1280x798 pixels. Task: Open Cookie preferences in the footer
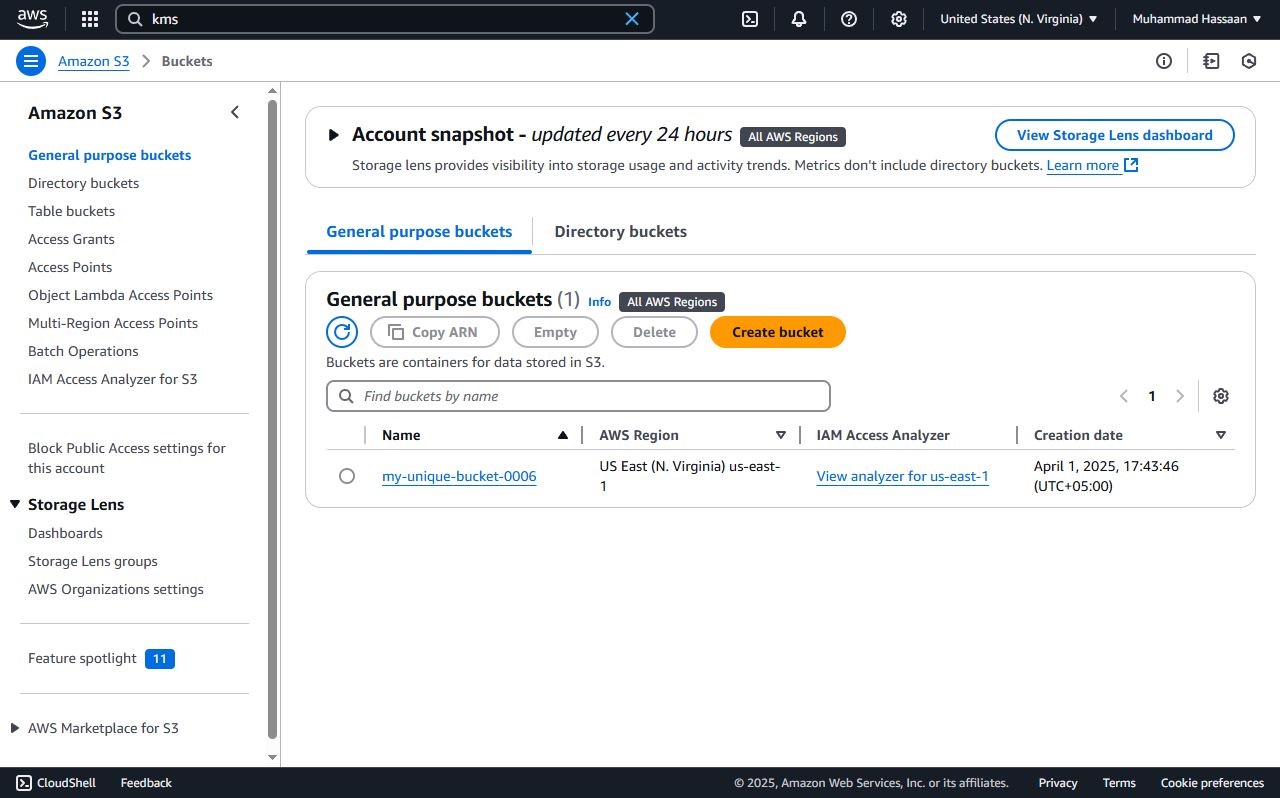tap(1212, 783)
